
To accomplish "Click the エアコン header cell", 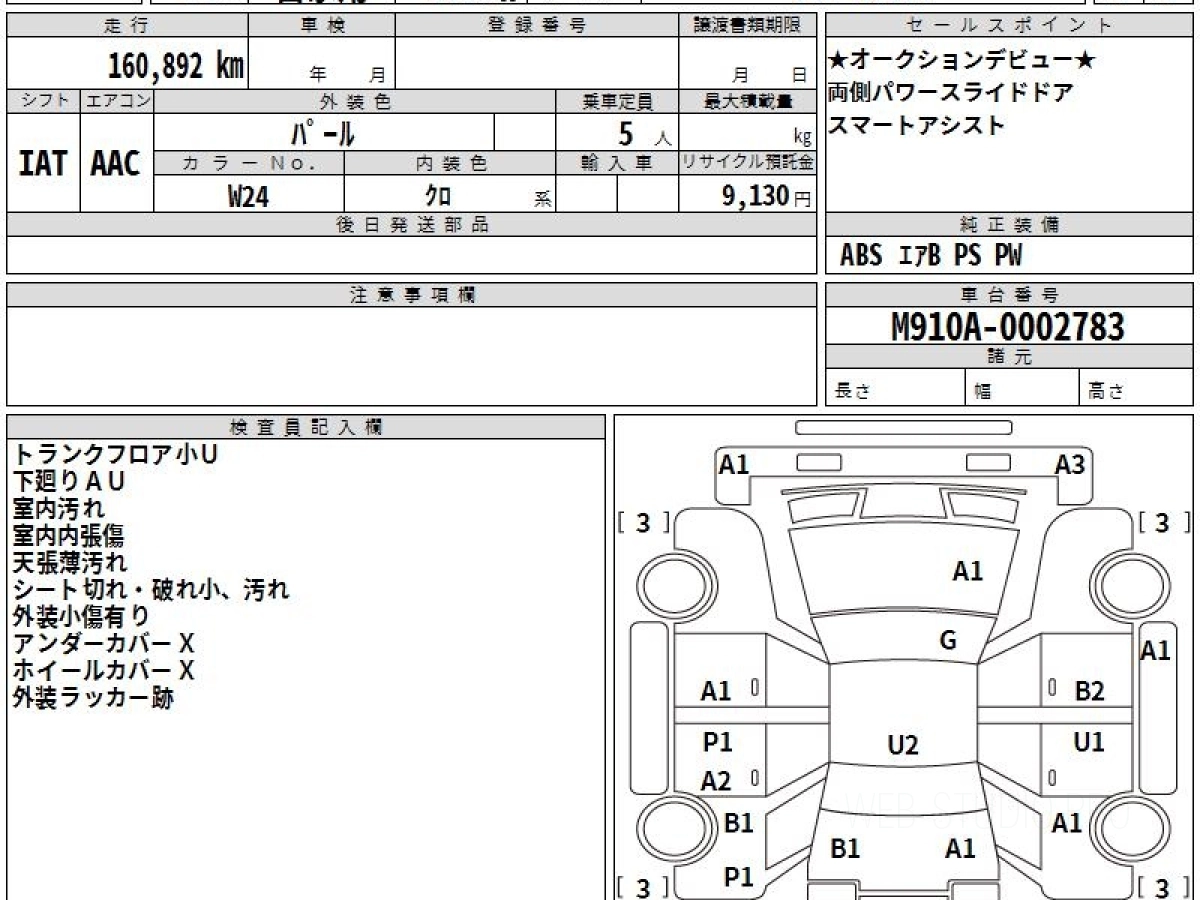I will (x=117, y=101).
